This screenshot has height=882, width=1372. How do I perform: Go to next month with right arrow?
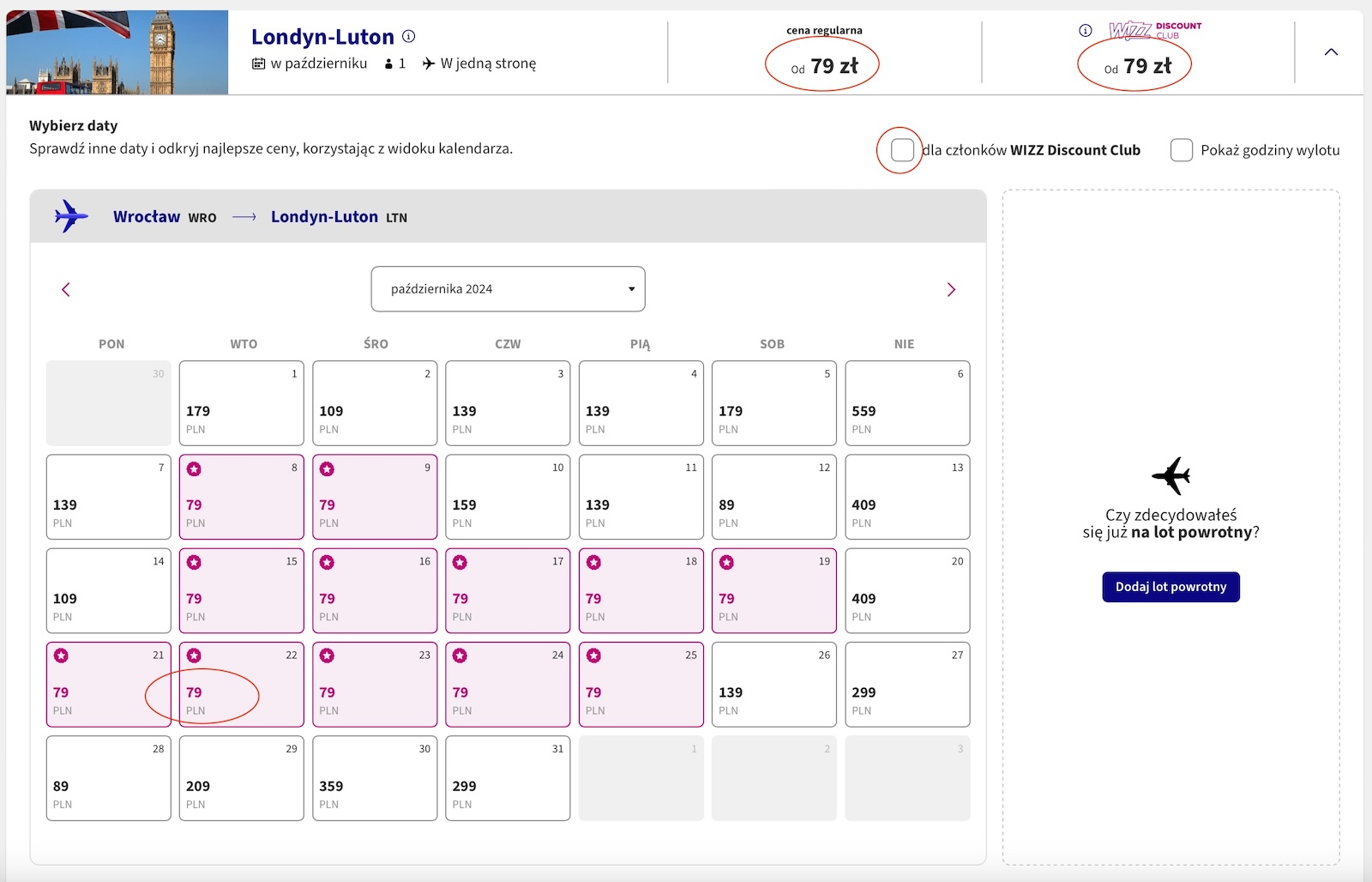click(x=950, y=289)
